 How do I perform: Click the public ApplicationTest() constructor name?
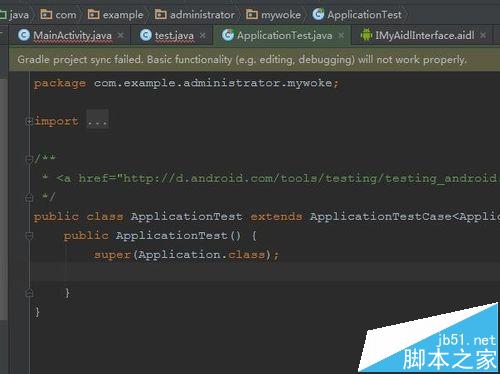[171, 236]
